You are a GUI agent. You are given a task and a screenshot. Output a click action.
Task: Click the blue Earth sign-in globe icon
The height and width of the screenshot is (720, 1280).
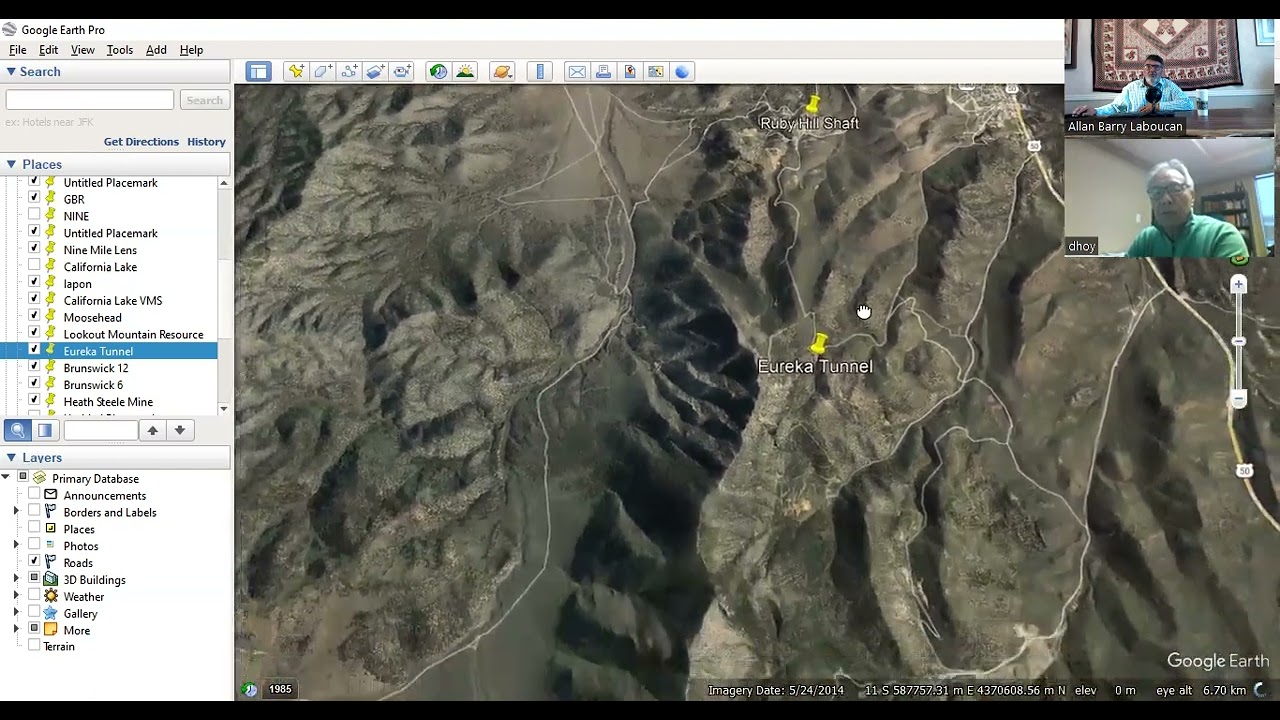point(682,71)
